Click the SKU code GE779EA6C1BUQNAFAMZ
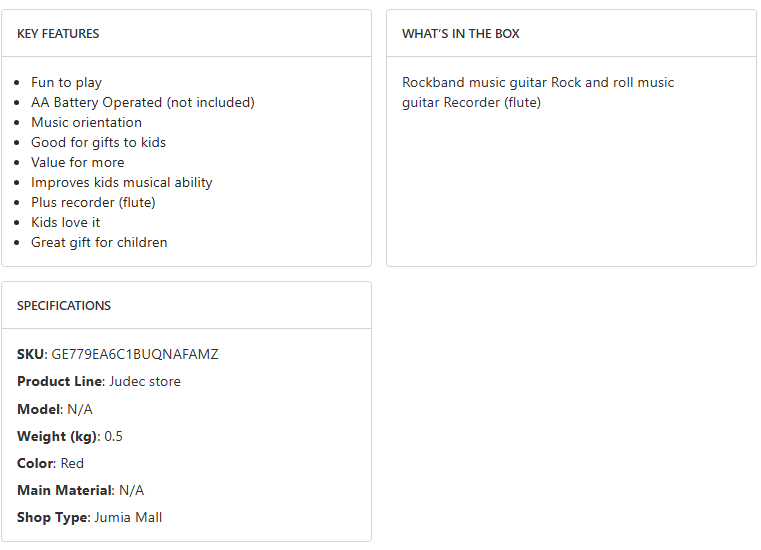This screenshot has height=550, width=761. point(135,354)
